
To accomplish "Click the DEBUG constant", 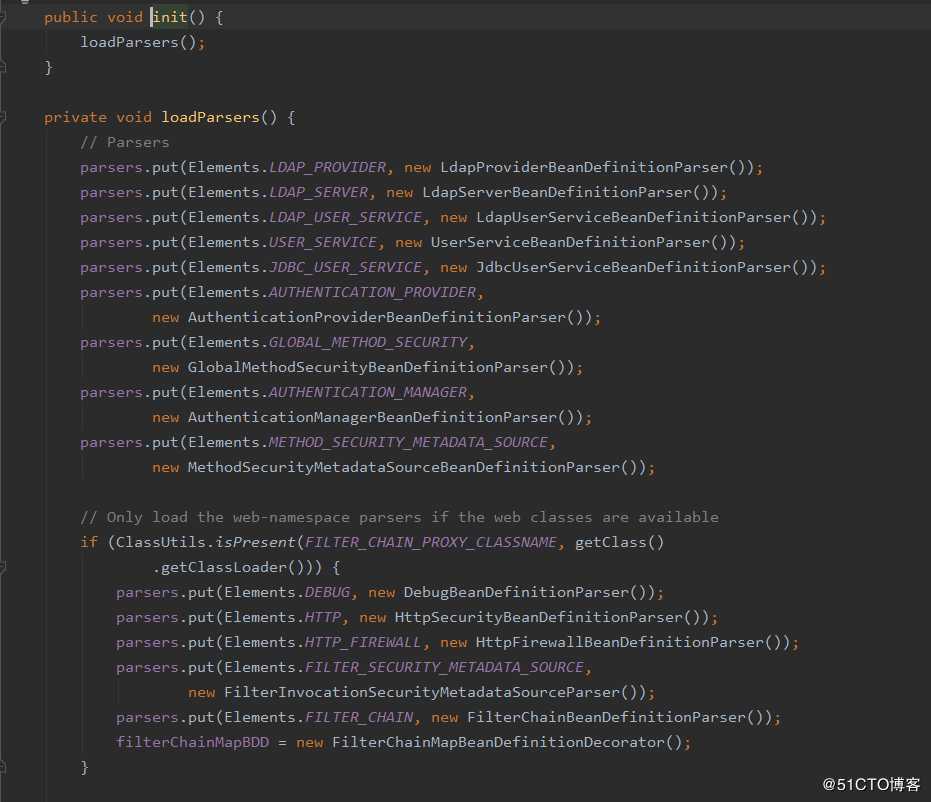I will click(328, 592).
